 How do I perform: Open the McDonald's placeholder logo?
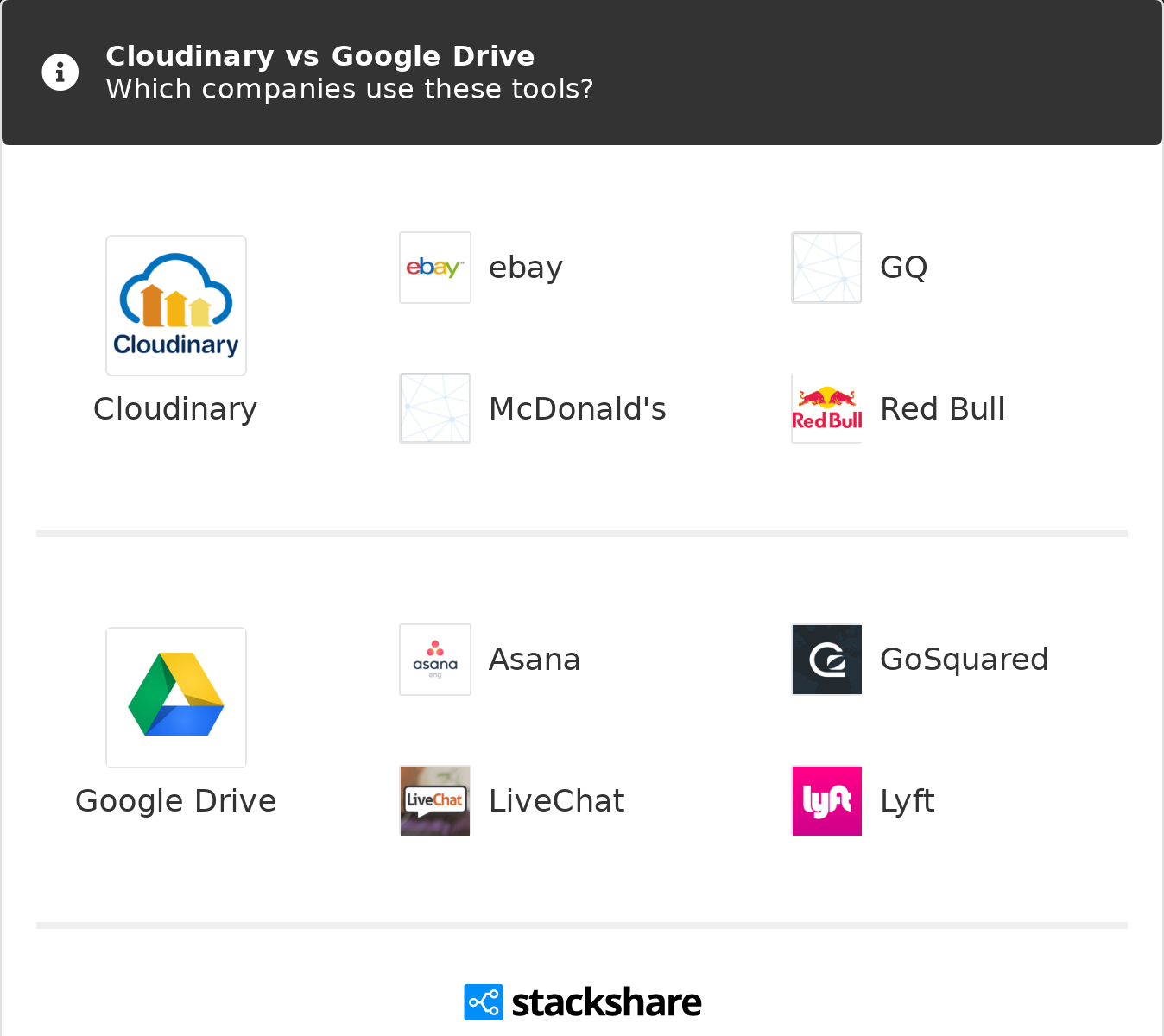435,408
